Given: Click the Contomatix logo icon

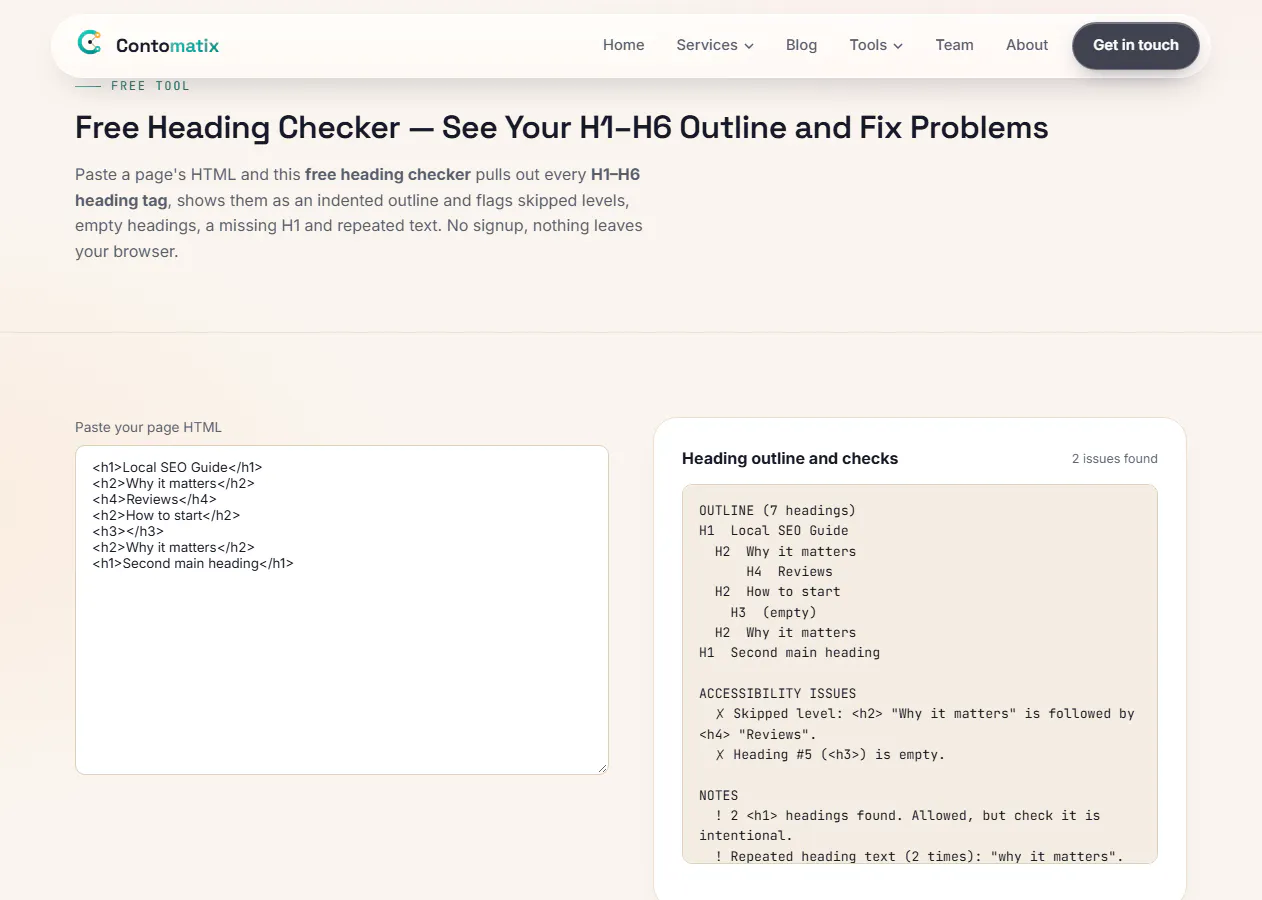Looking at the screenshot, I should pyautogui.click(x=90, y=43).
